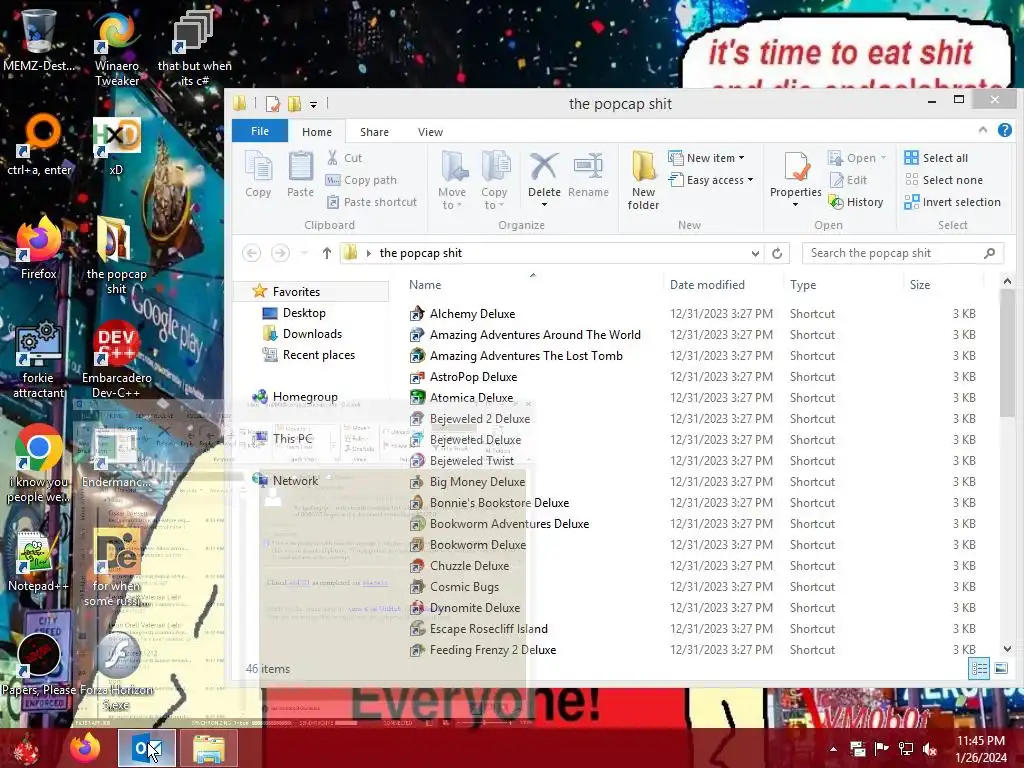Switch to the View ribbon tab
Screen dimensions: 1024x768
click(x=430, y=132)
